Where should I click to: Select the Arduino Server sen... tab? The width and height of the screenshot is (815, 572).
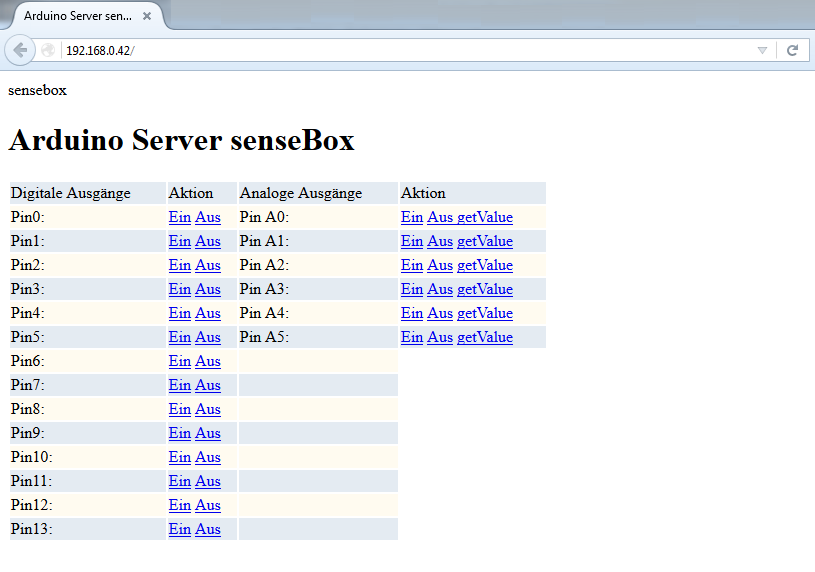tap(87, 16)
